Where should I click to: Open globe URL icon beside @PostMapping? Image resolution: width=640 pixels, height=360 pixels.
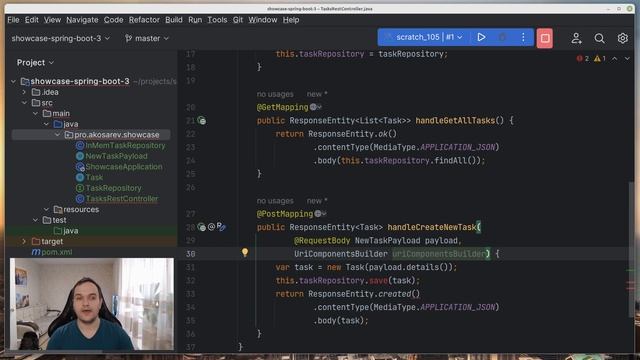point(320,213)
